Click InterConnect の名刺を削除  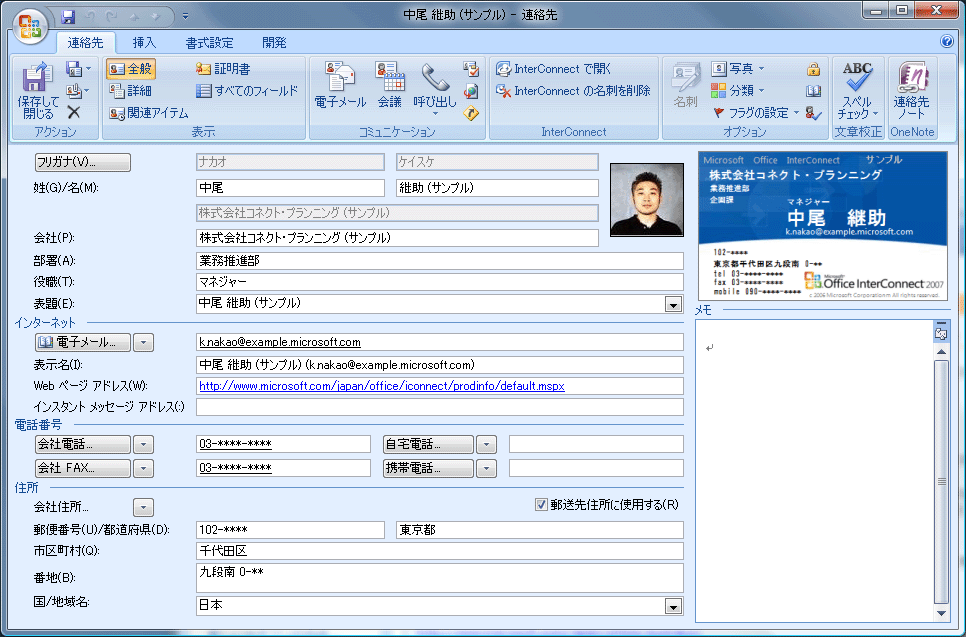pyautogui.click(x=573, y=91)
